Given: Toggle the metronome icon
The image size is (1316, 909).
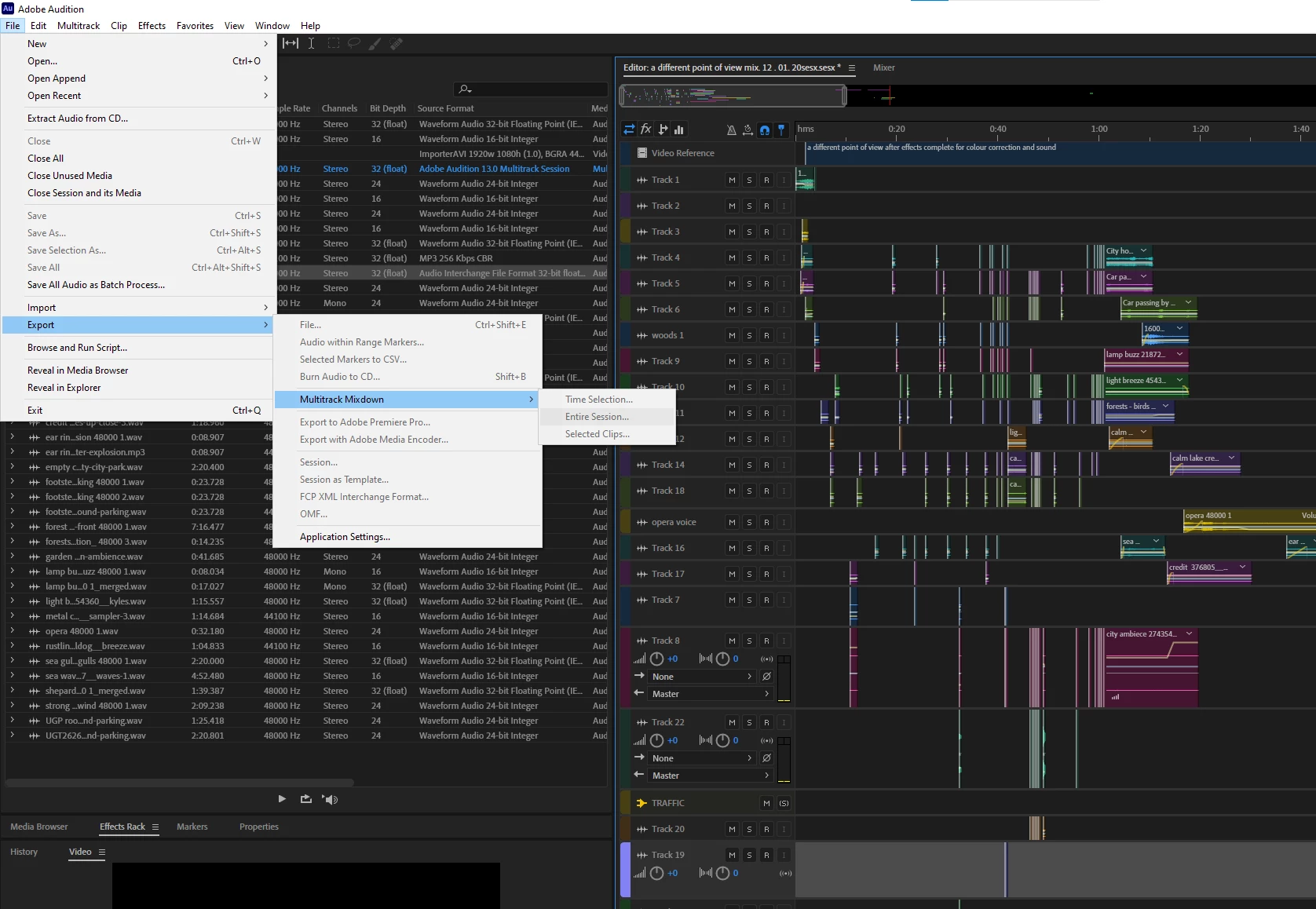Looking at the screenshot, I should [x=732, y=130].
